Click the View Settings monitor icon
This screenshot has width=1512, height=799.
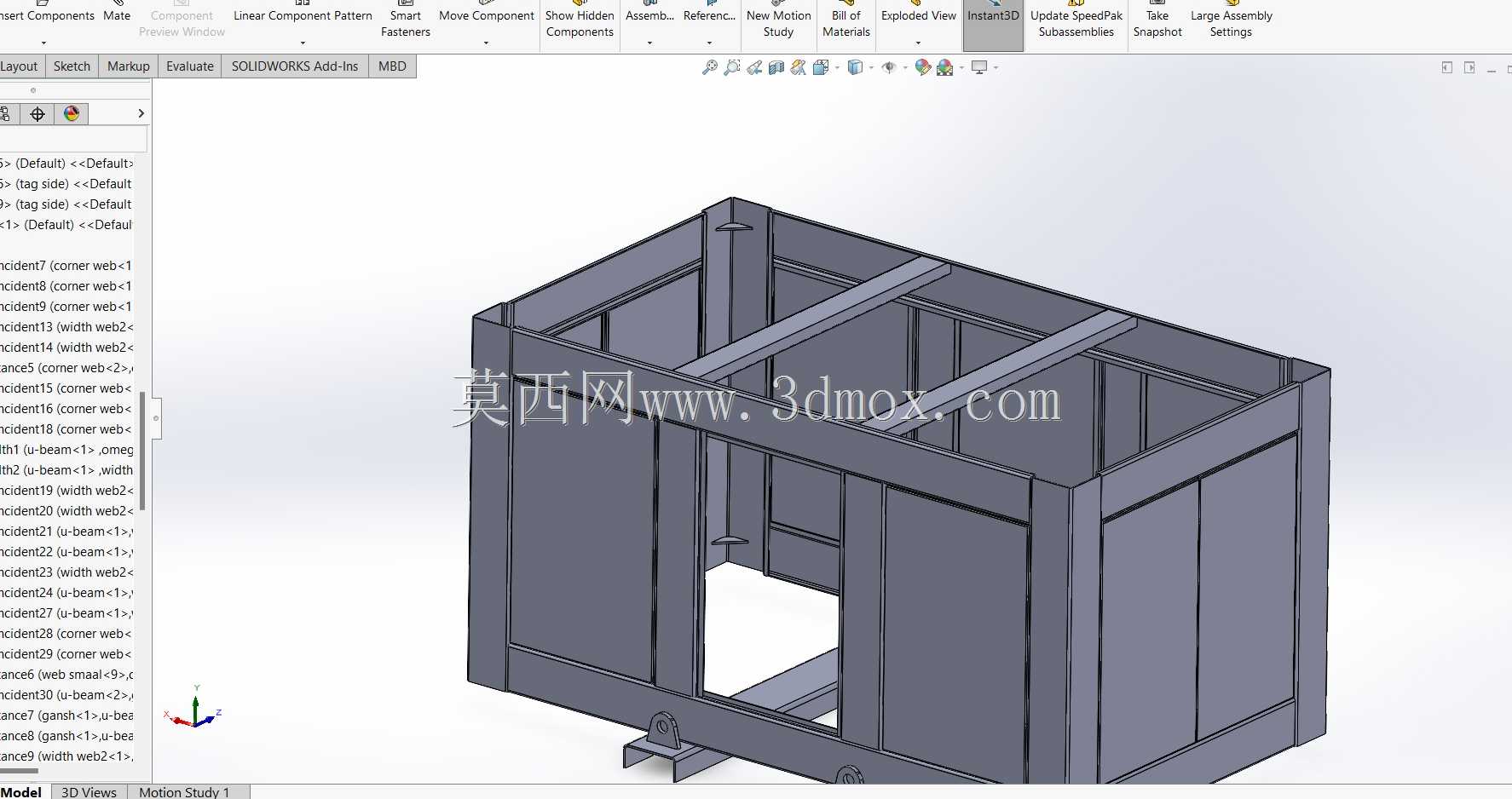(979, 67)
